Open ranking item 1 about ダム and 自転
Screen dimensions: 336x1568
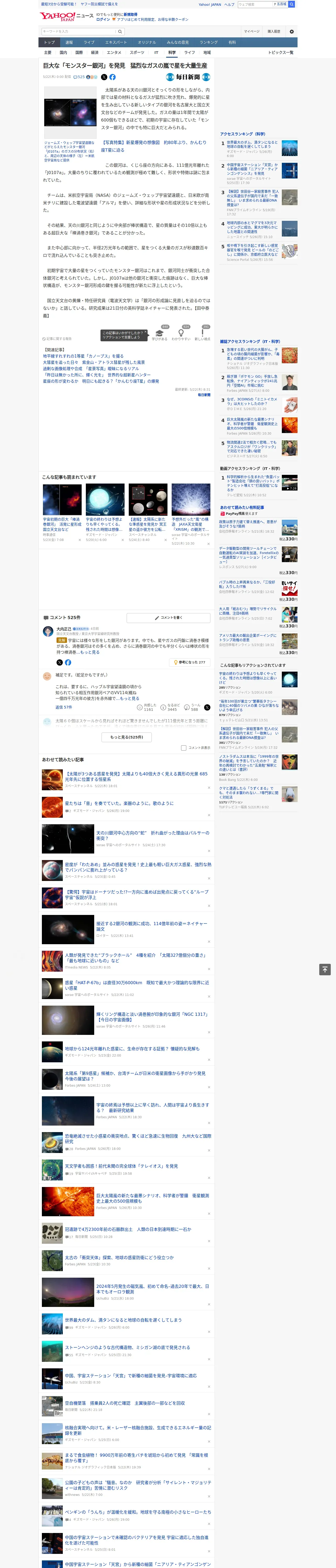click(253, 144)
